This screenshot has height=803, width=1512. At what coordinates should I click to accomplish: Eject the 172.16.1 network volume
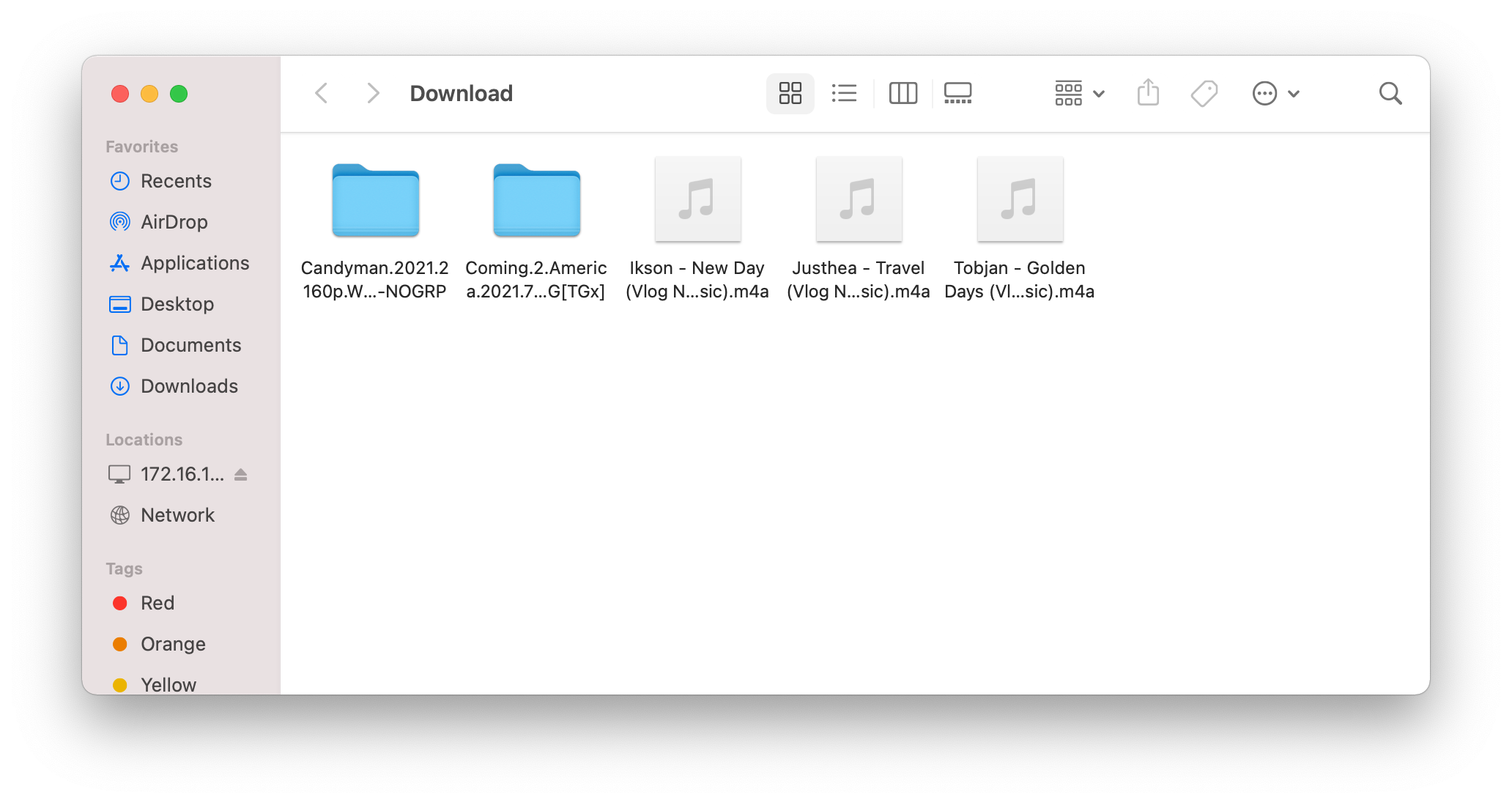[242, 474]
